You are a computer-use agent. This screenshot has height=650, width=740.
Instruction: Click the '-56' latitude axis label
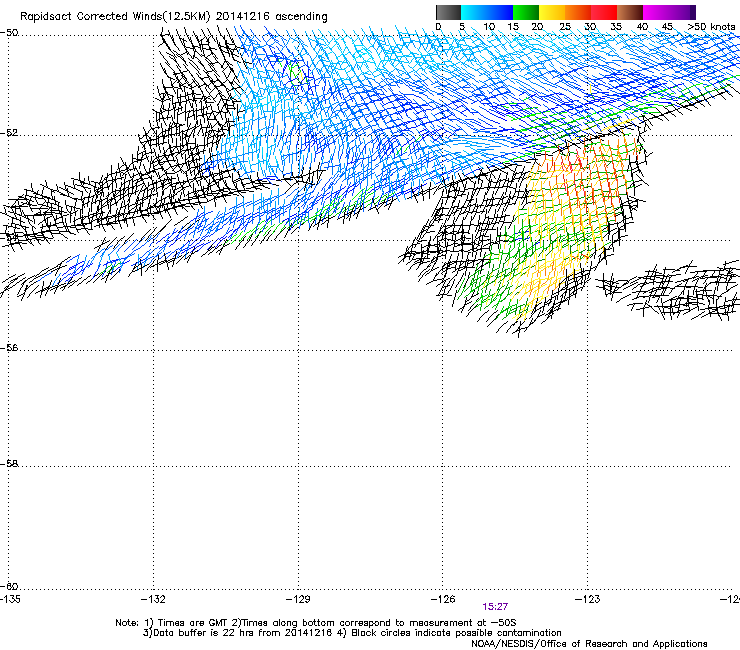(9, 348)
